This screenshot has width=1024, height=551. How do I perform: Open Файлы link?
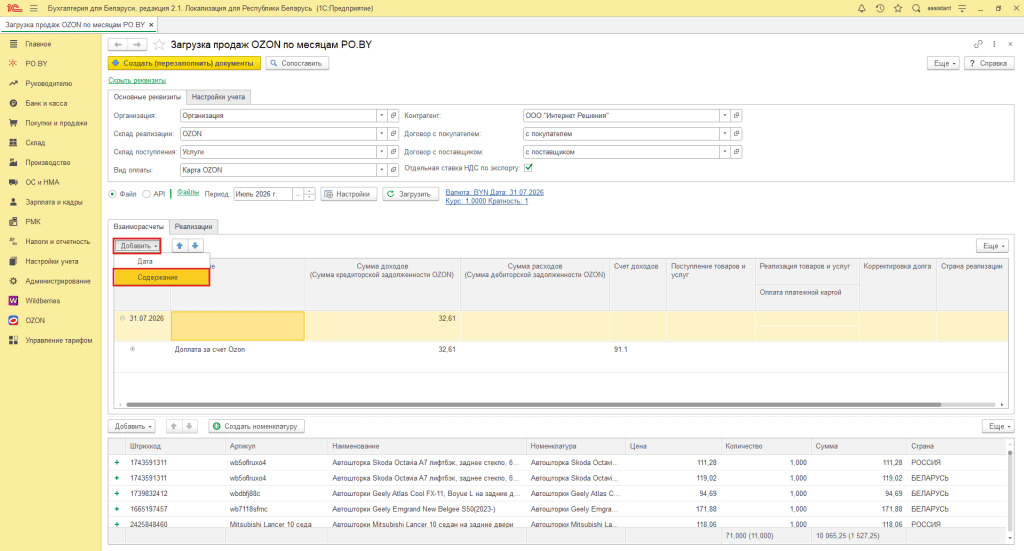point(188,192)
